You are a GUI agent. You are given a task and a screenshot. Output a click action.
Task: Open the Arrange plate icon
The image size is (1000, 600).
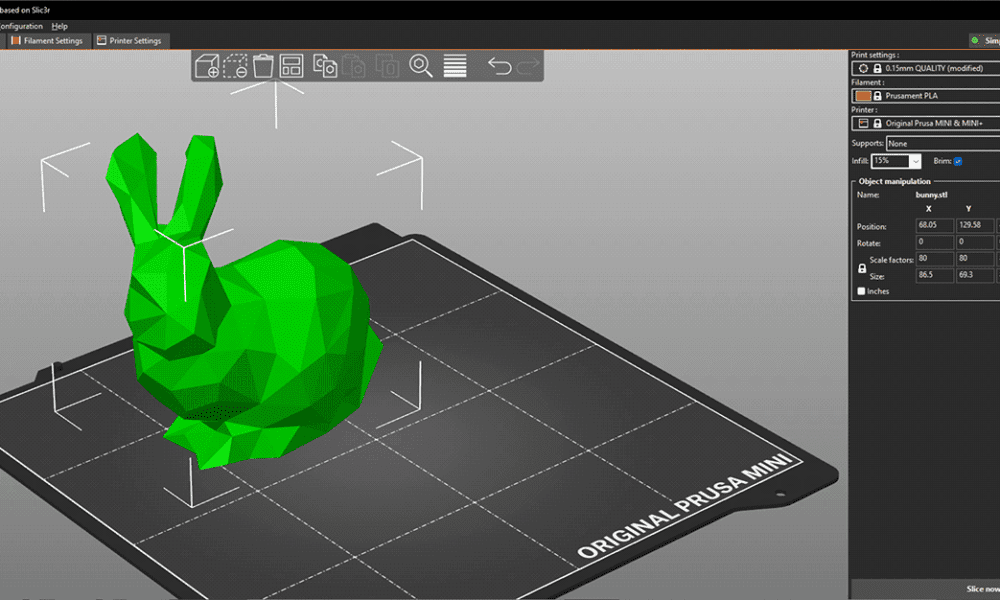pyautogui.click(x=292, y=65)
